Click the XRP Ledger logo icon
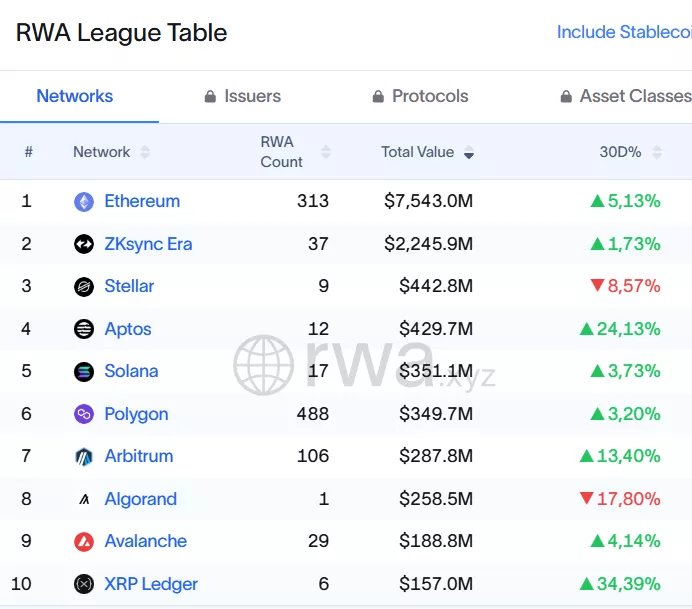Viewport: 692px width, 609px height. click(84, 584)
